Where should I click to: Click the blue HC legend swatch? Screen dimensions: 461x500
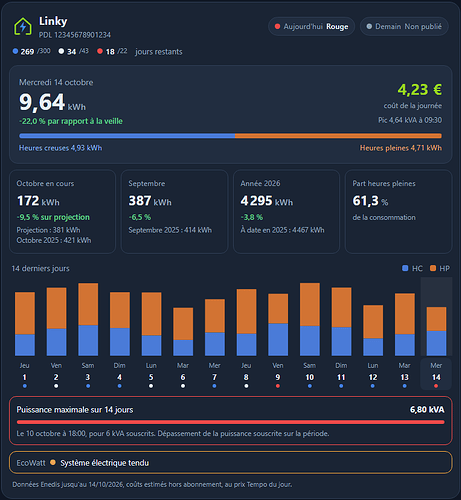coord(405,268)
